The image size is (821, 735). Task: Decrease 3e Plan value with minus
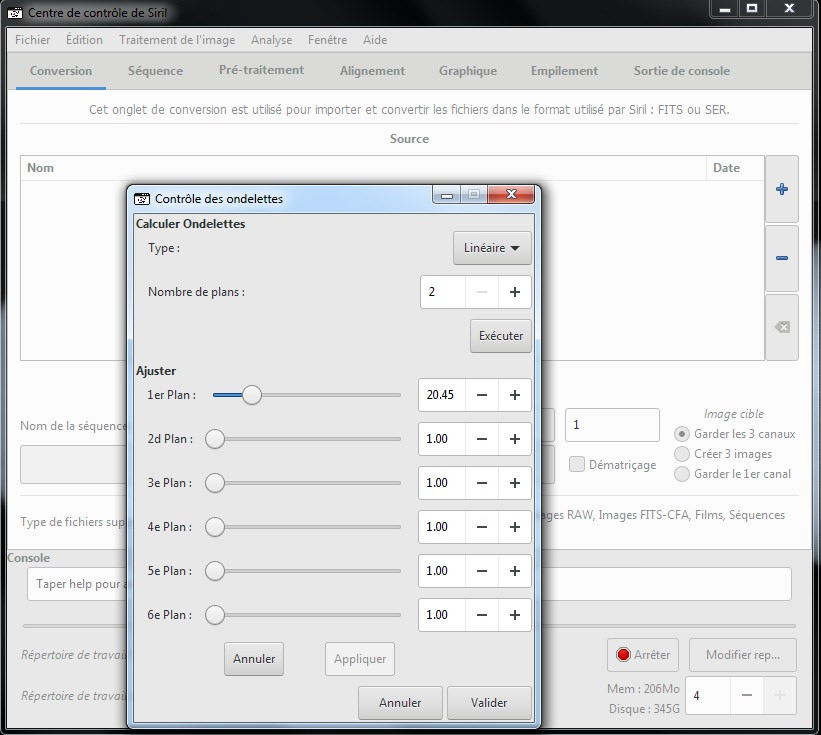click(482, 483)
